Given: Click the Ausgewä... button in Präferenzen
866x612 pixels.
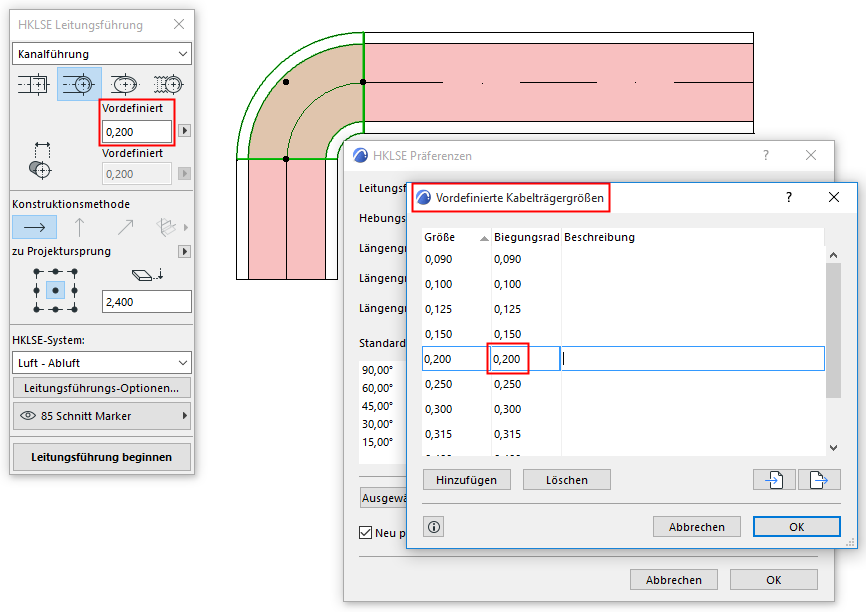Looking at the screenshot, I should [384, 498].
